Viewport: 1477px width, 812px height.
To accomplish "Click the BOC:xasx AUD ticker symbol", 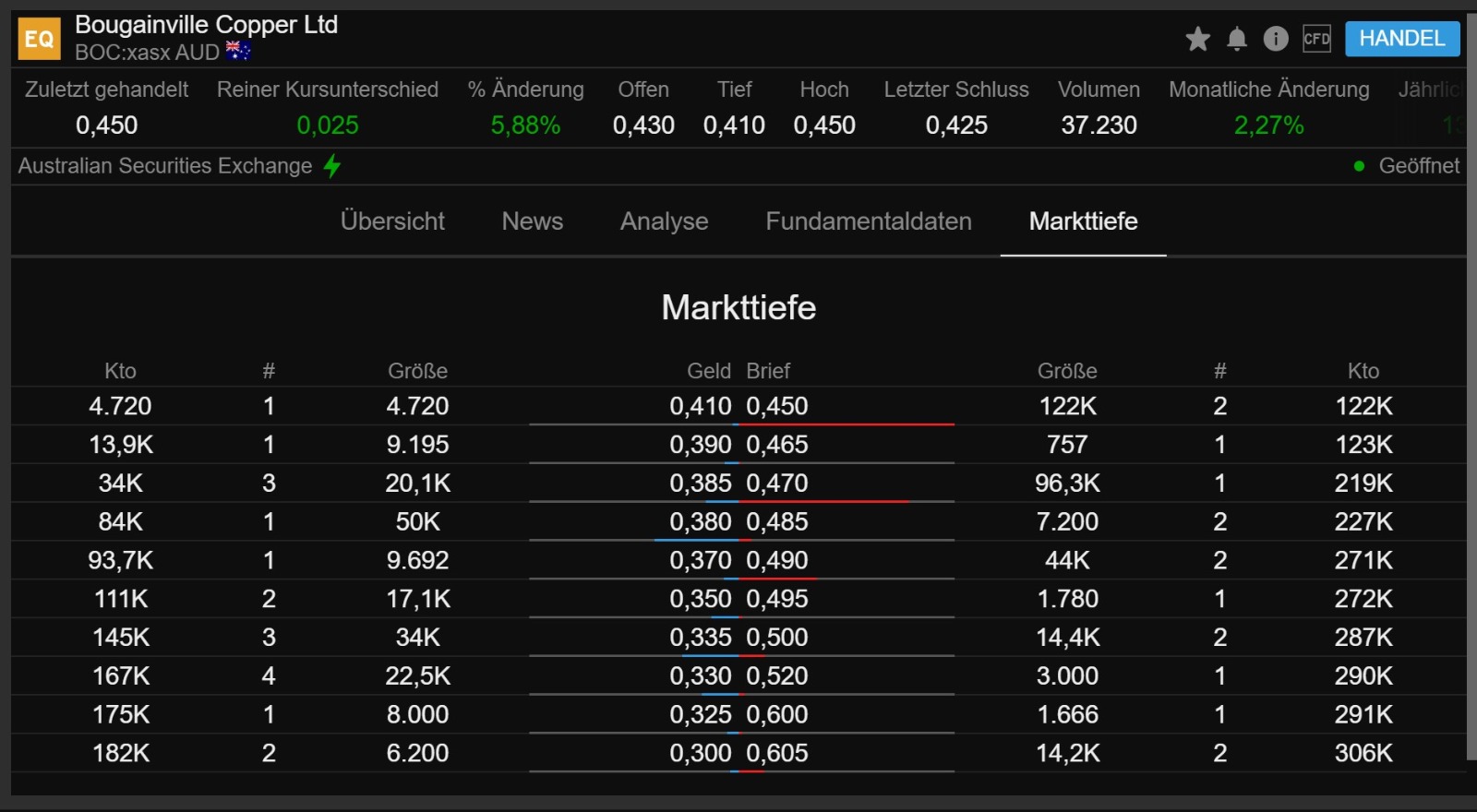I will tap(147, 53).
